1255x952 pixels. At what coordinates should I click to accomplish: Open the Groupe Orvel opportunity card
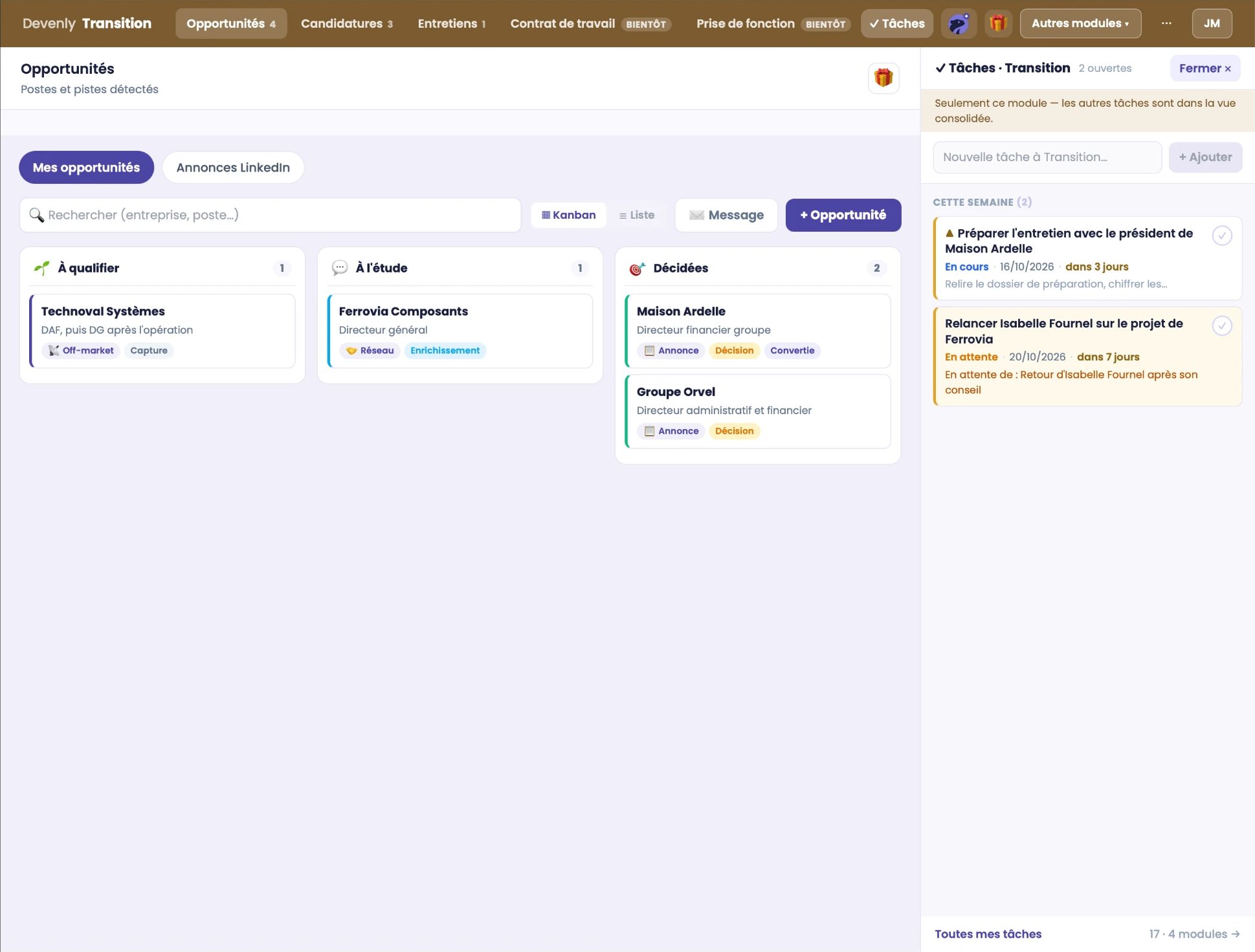pos(758,412)
